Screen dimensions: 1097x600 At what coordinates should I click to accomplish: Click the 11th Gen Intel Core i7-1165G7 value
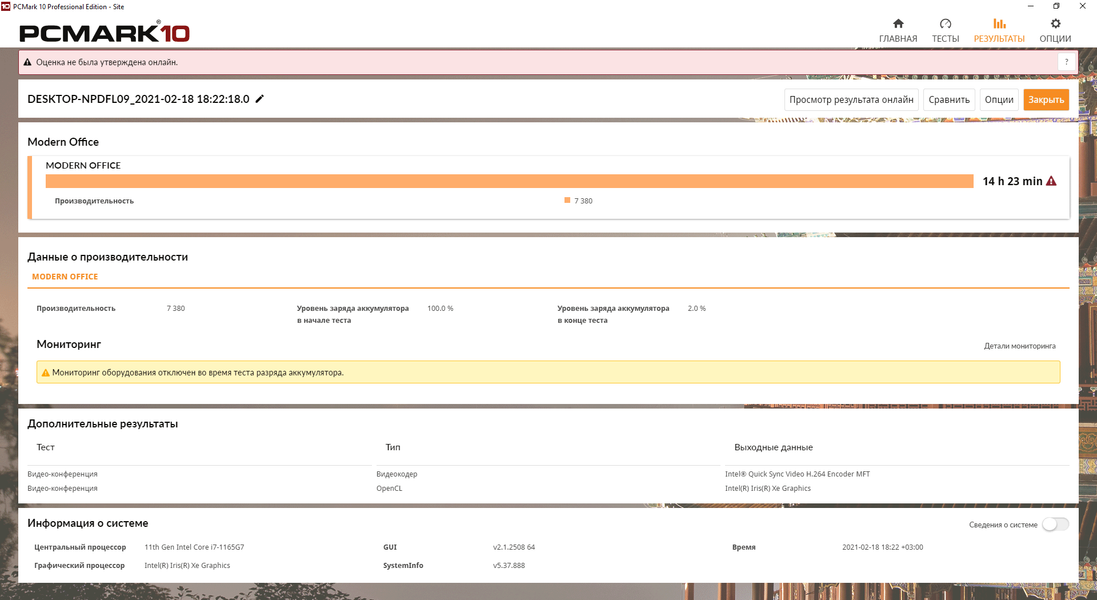click(x=194, y=548)
